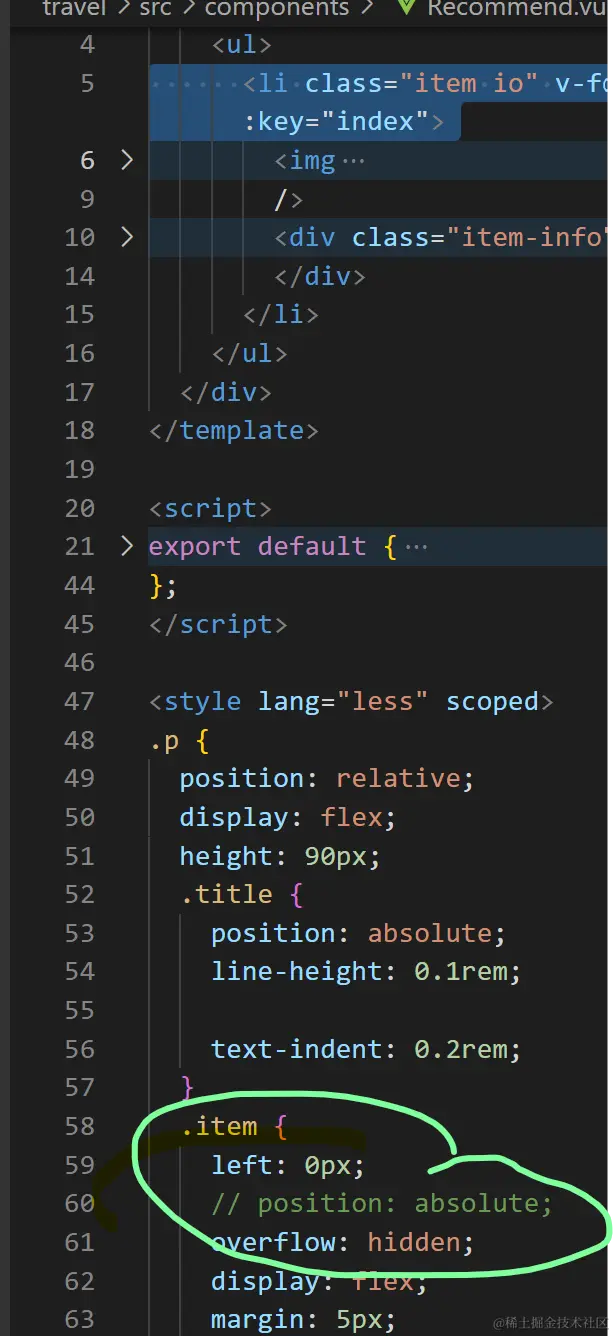This screenshot has width=614, height=1336.
Task: Expand the folded item-info div on line 10
Action: pos(126,237)
